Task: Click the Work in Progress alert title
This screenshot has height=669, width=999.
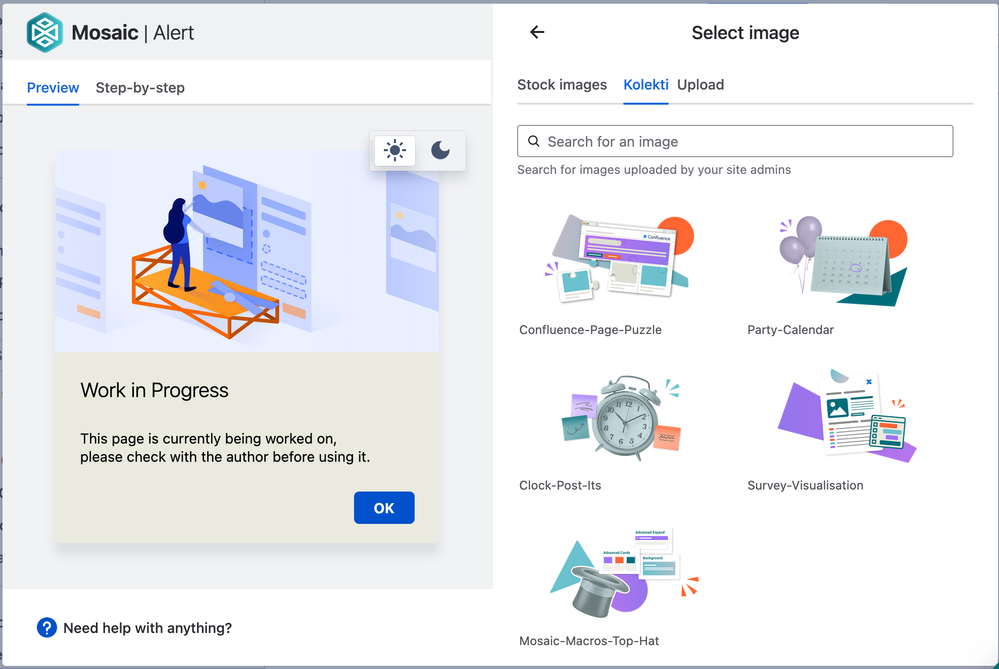Action: 154,390
